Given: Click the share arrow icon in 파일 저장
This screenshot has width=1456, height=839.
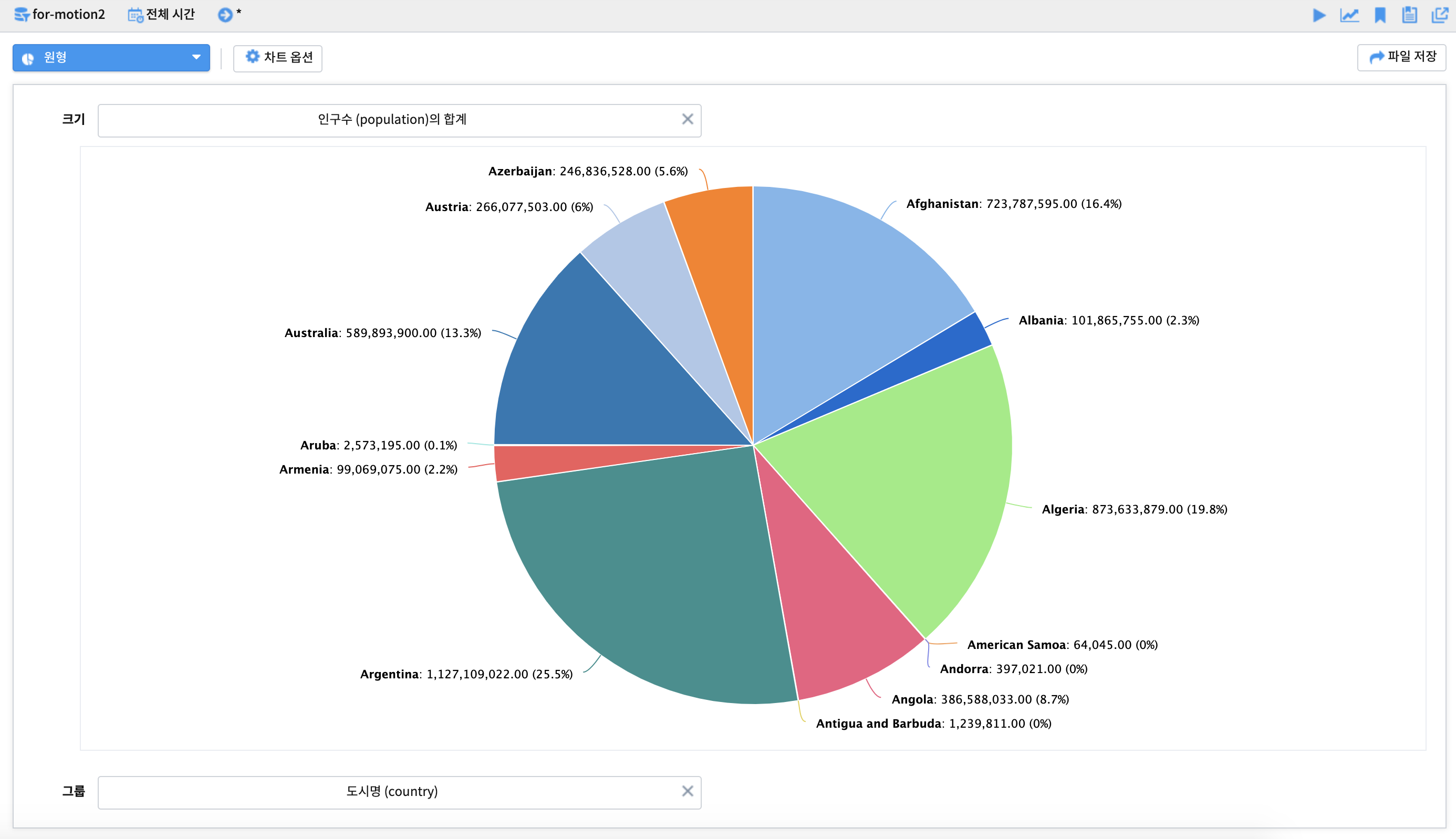Looking at the screenshot, I should (x=1377, y=57).
